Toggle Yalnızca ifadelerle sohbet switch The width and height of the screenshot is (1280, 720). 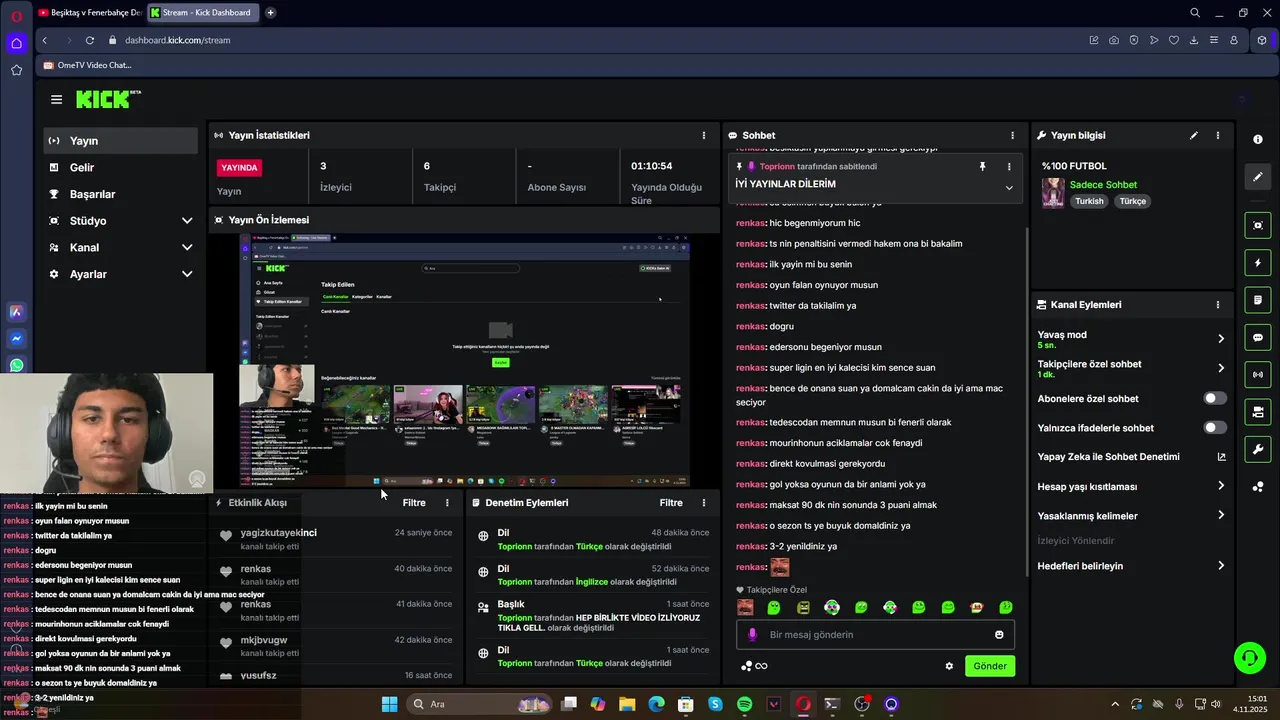click(x=1214, y=428)
